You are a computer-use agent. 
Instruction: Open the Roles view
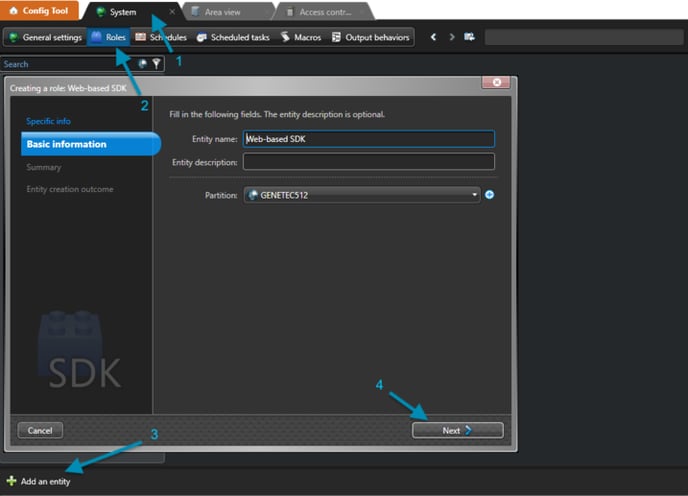tap(109, 37)
